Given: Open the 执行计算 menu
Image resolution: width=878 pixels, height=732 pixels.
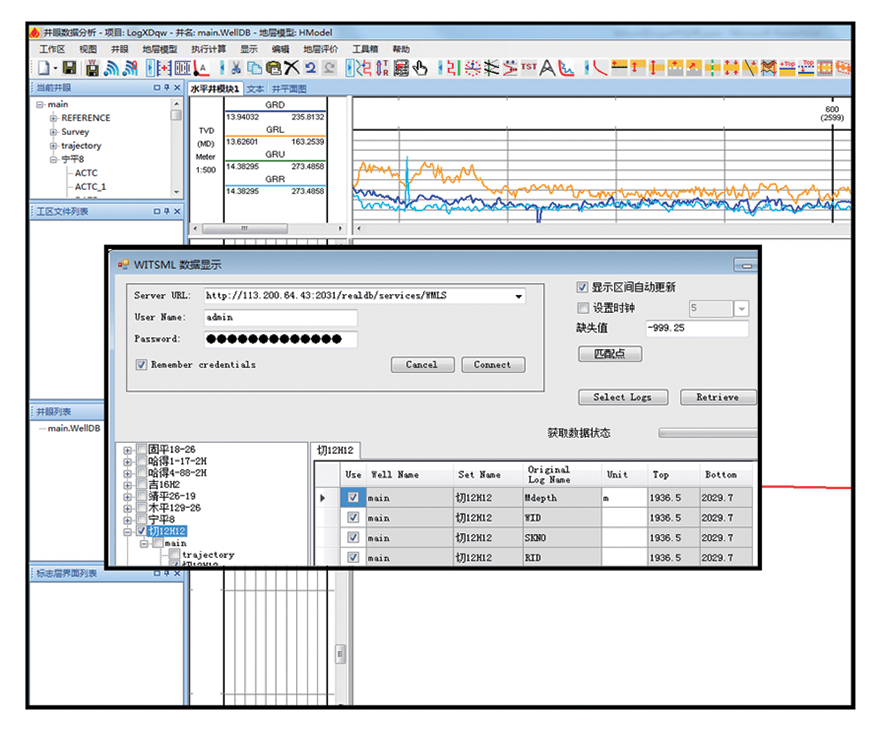Looking at the screenshot, I should [208, 49].
